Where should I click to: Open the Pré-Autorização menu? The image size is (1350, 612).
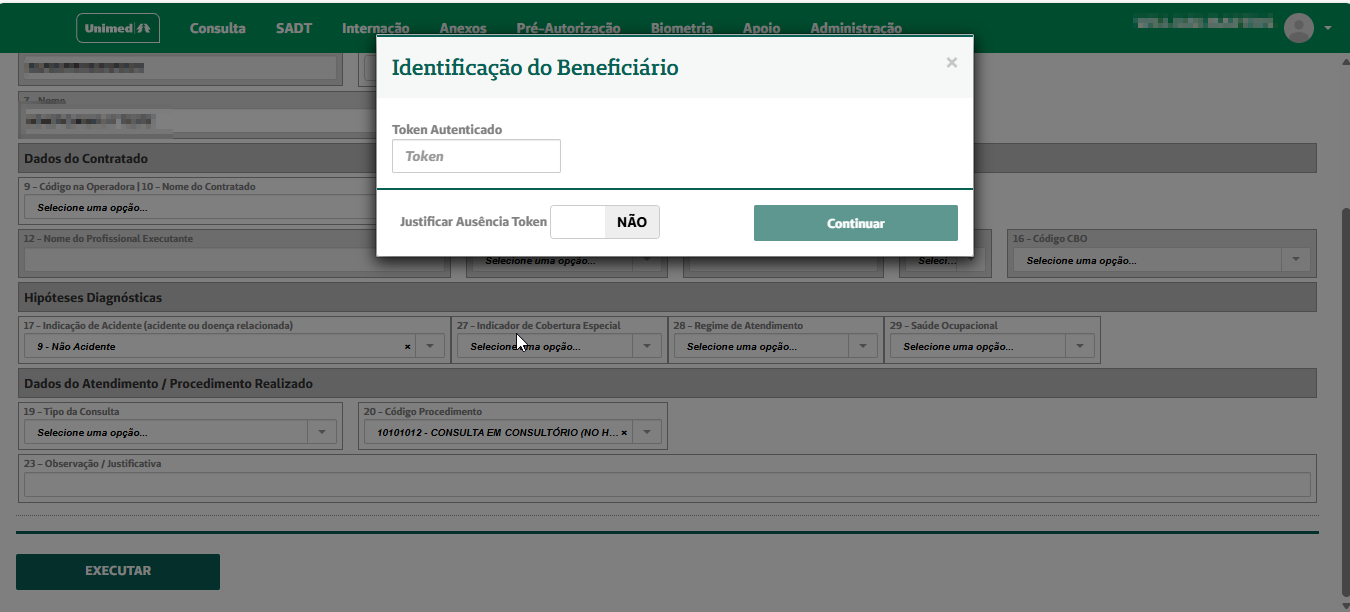(x=567, y=27)
